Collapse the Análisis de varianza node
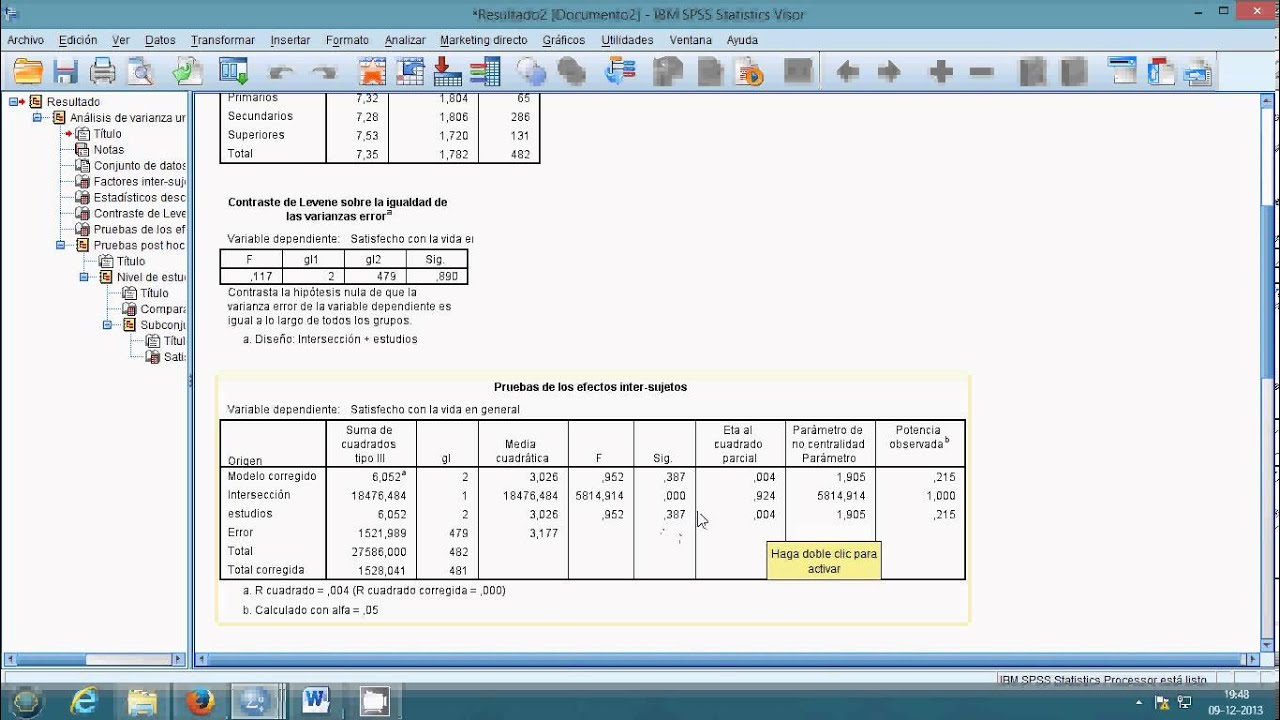 click(x=37, y=117)
